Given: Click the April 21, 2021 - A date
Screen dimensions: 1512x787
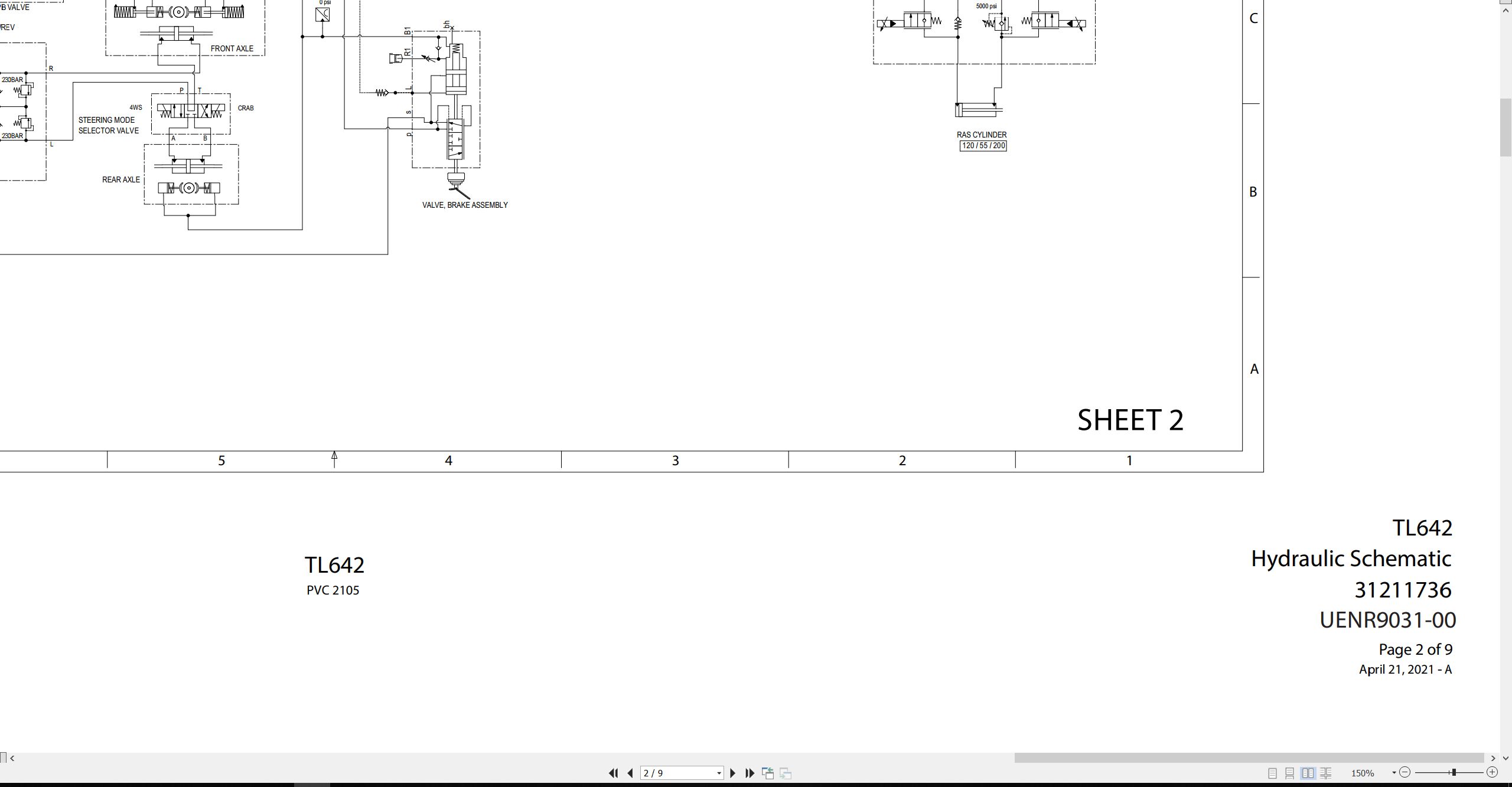Looking at the screenshot, I should click(1406, 670).
